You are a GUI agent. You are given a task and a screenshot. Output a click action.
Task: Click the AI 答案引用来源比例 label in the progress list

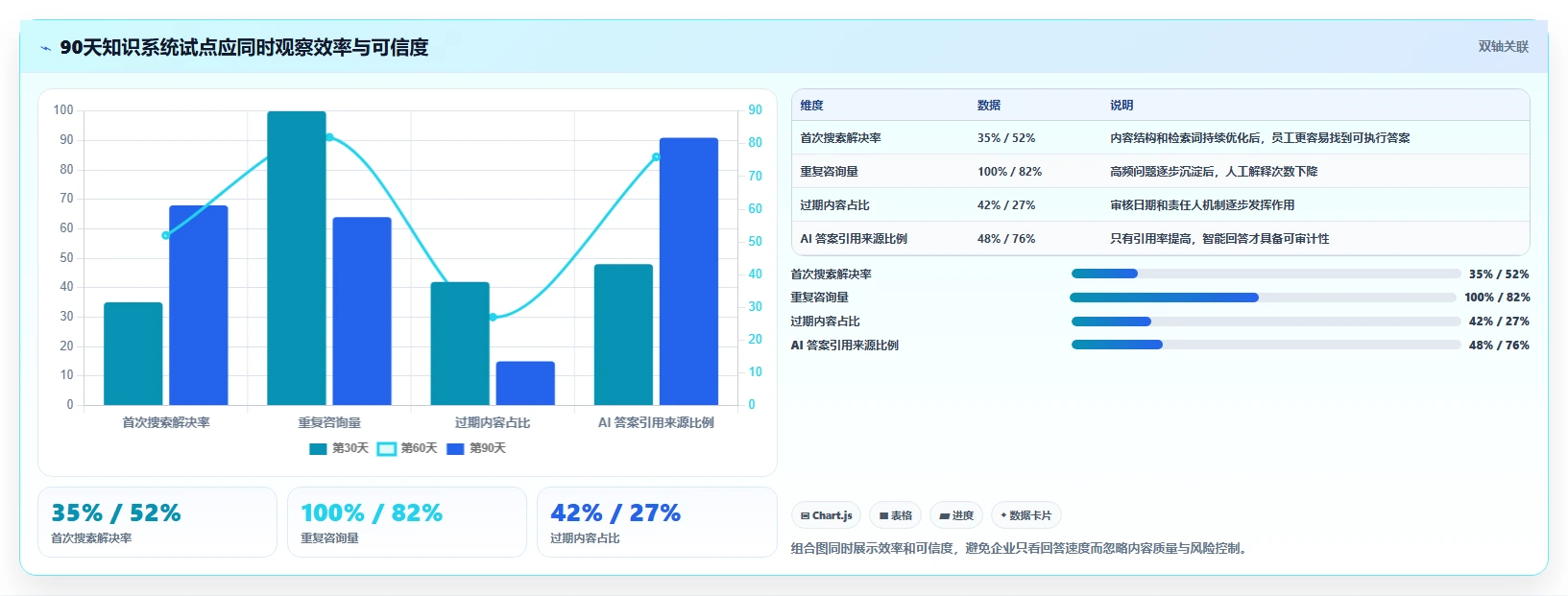click(x=844, y=346)
